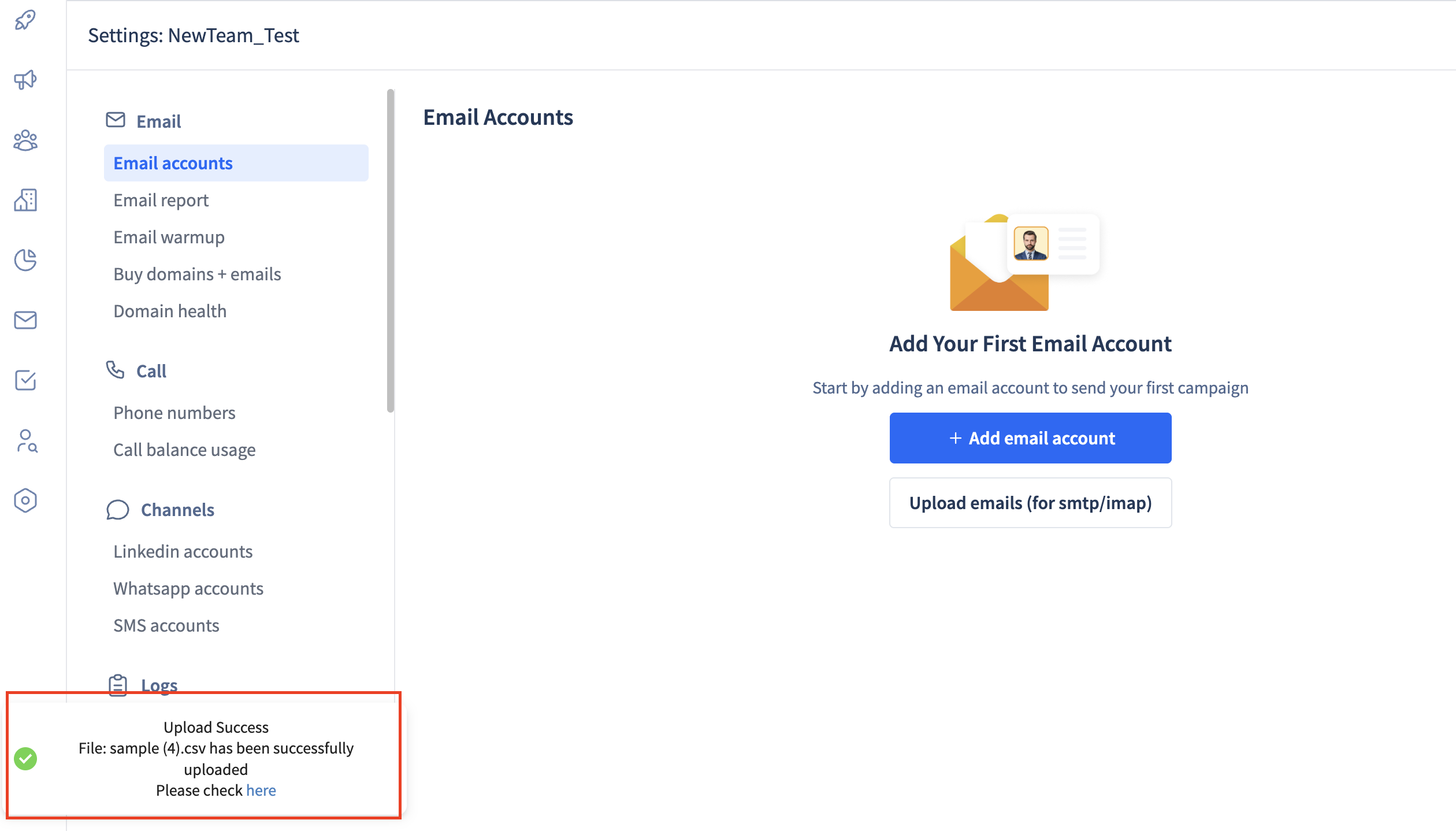Open the pie chart reports icon
This screenshot has width=1456, height=831.
(25, 260)
